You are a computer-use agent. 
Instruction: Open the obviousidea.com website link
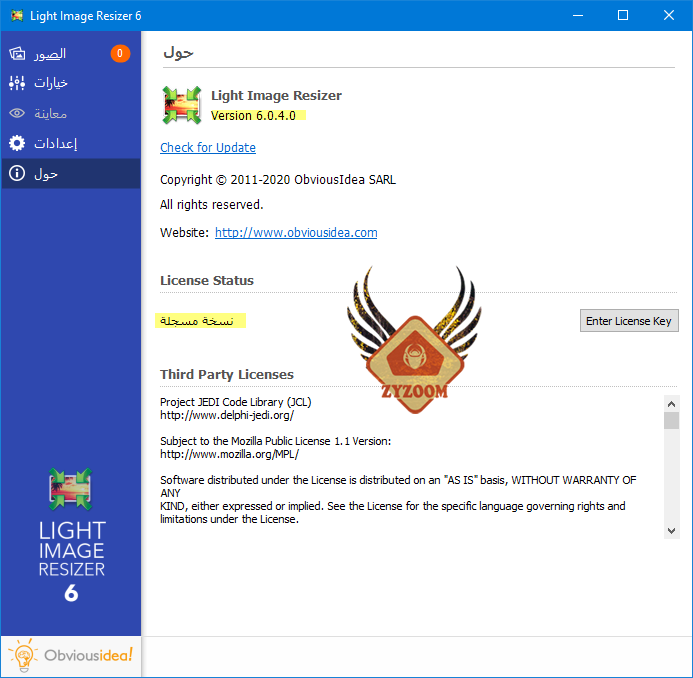pos(296,232)
